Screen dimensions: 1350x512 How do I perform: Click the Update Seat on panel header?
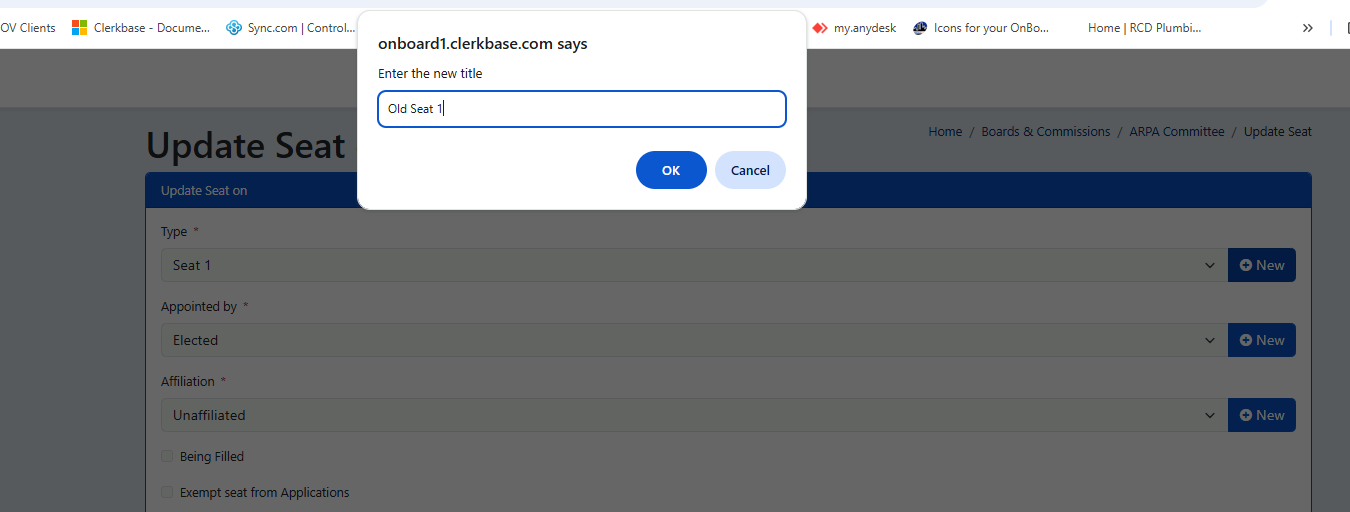pos(728,190)
